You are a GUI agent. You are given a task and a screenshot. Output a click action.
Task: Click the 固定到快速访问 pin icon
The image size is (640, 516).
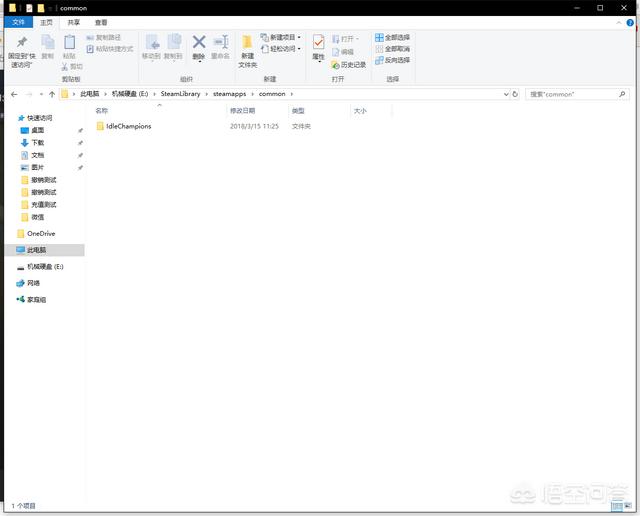pos(22,43)
